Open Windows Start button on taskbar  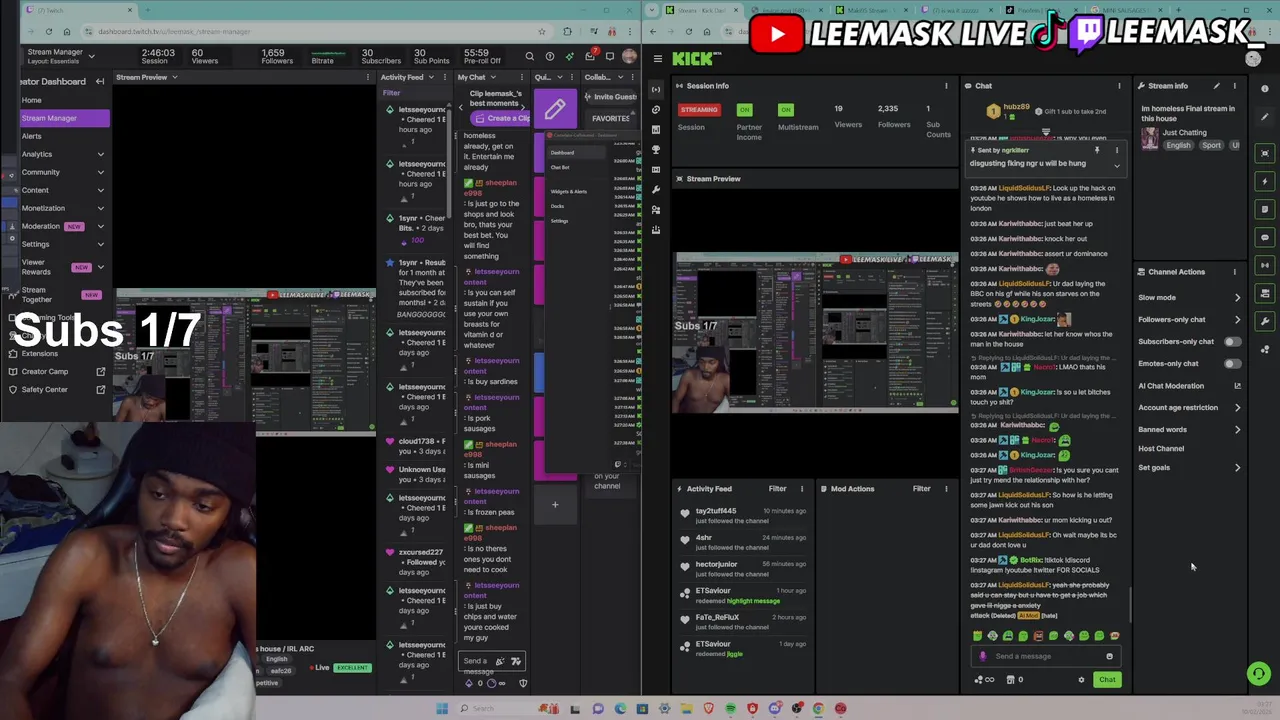click(442, 708)
